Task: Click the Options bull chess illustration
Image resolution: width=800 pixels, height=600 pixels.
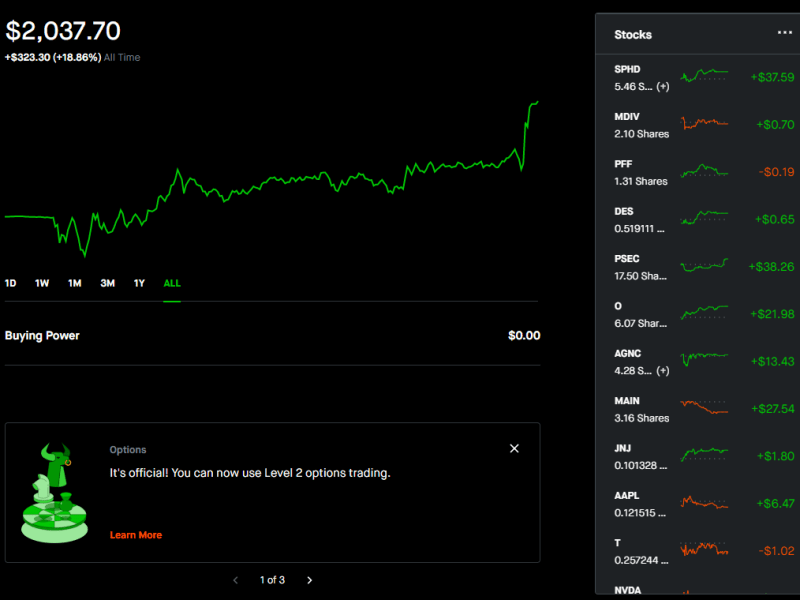Action: pos(54,493)
